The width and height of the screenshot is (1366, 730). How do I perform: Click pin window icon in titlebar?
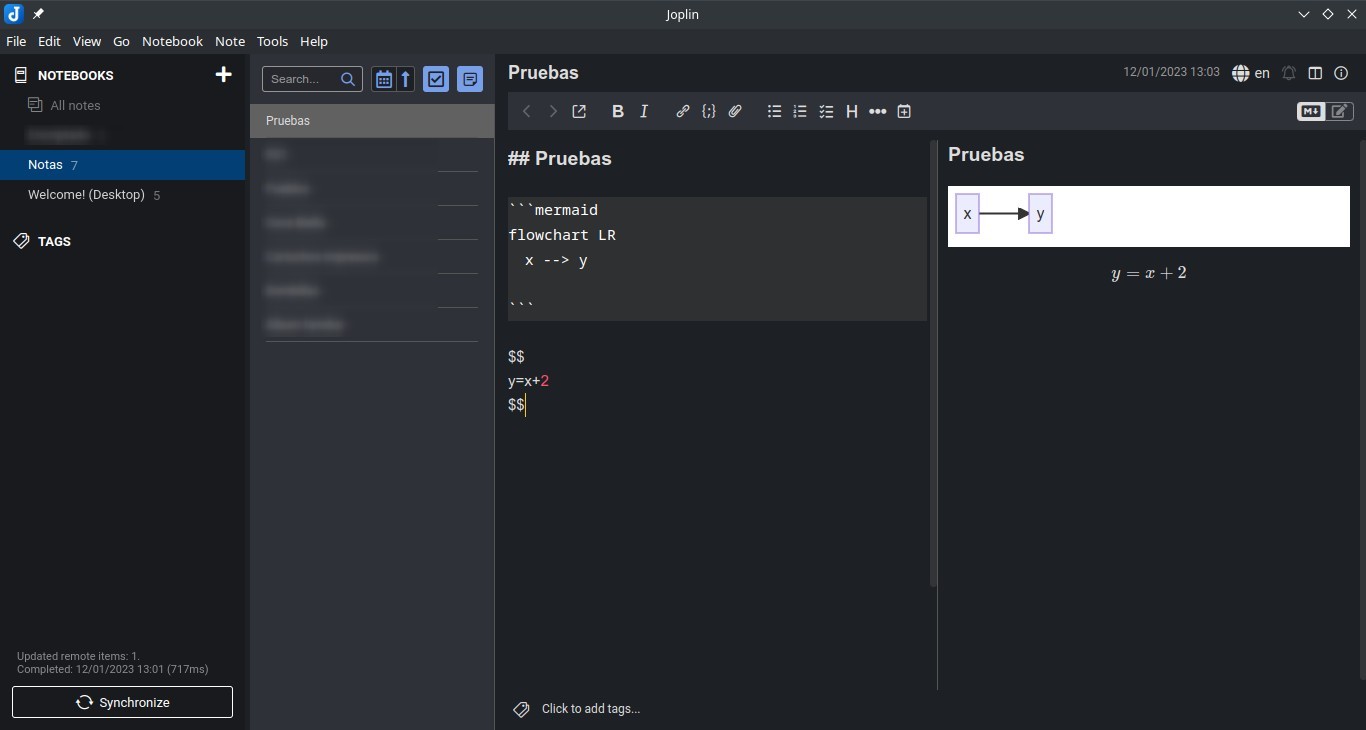click(x=39, y=14)
